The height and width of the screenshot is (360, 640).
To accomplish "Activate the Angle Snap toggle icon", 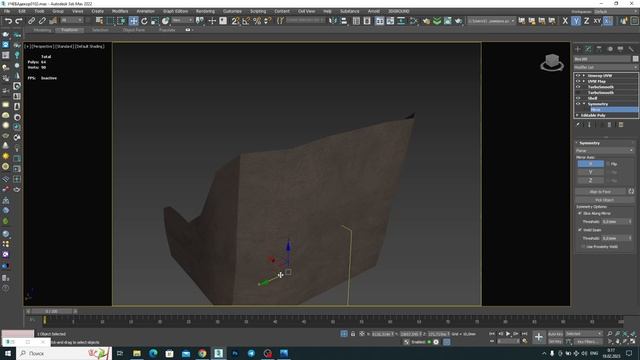I will coord(246,21).
